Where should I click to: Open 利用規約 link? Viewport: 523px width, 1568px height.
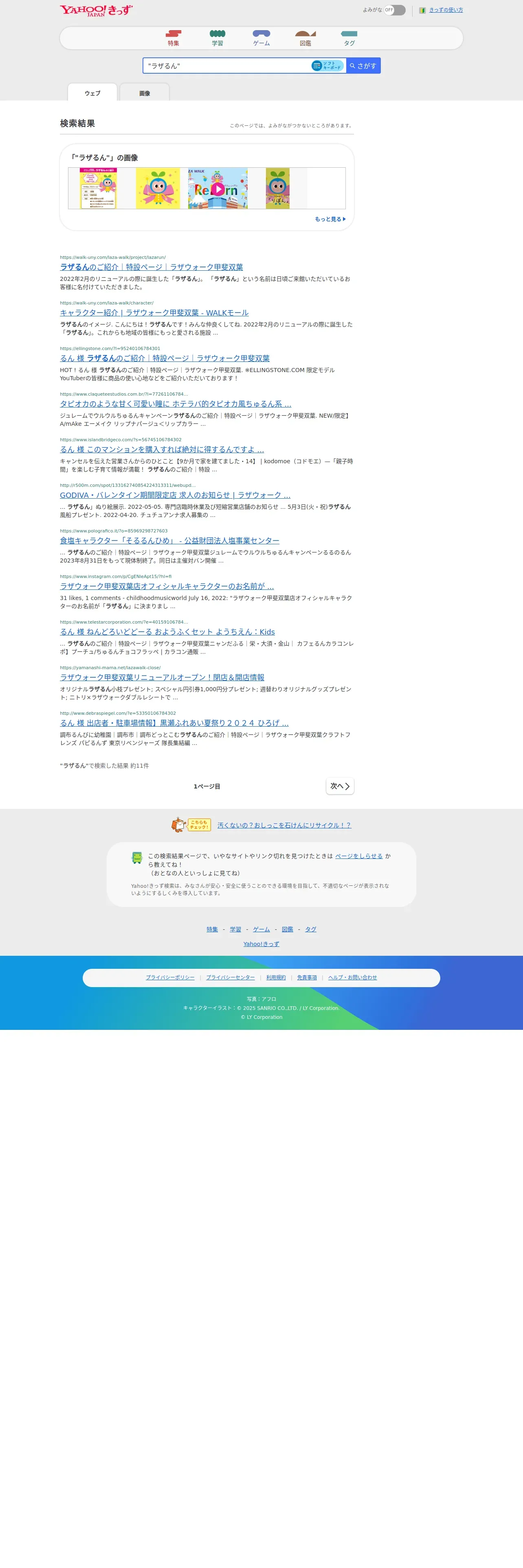[x=276, y=978]
